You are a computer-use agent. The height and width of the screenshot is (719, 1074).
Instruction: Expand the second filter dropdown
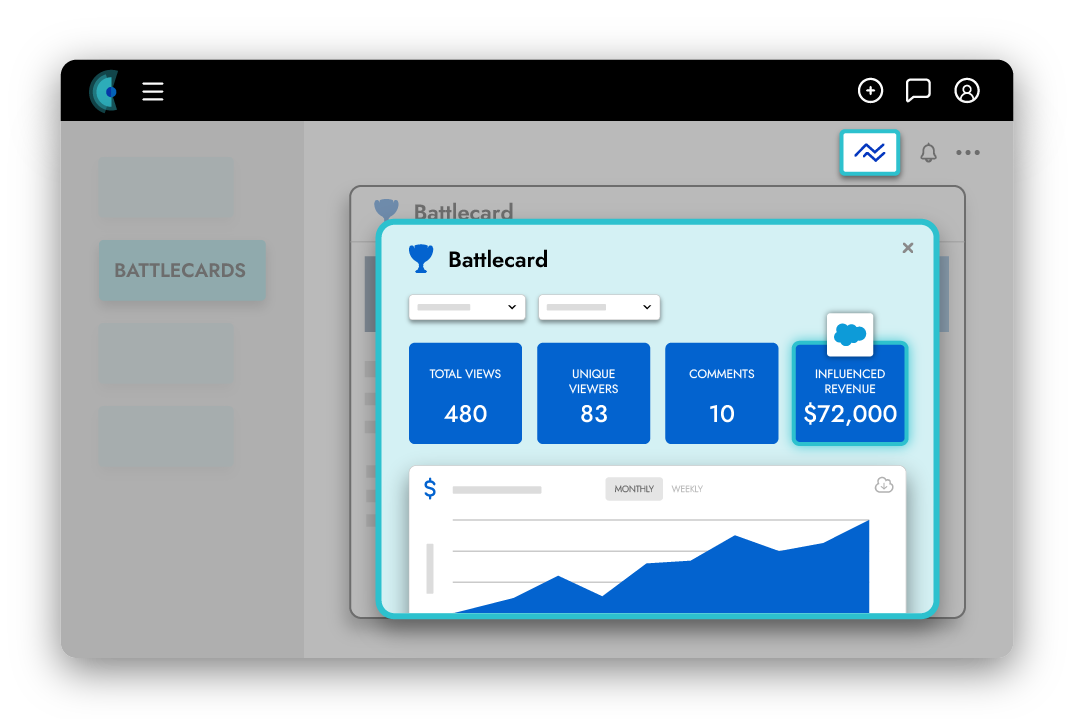point(599,307)
